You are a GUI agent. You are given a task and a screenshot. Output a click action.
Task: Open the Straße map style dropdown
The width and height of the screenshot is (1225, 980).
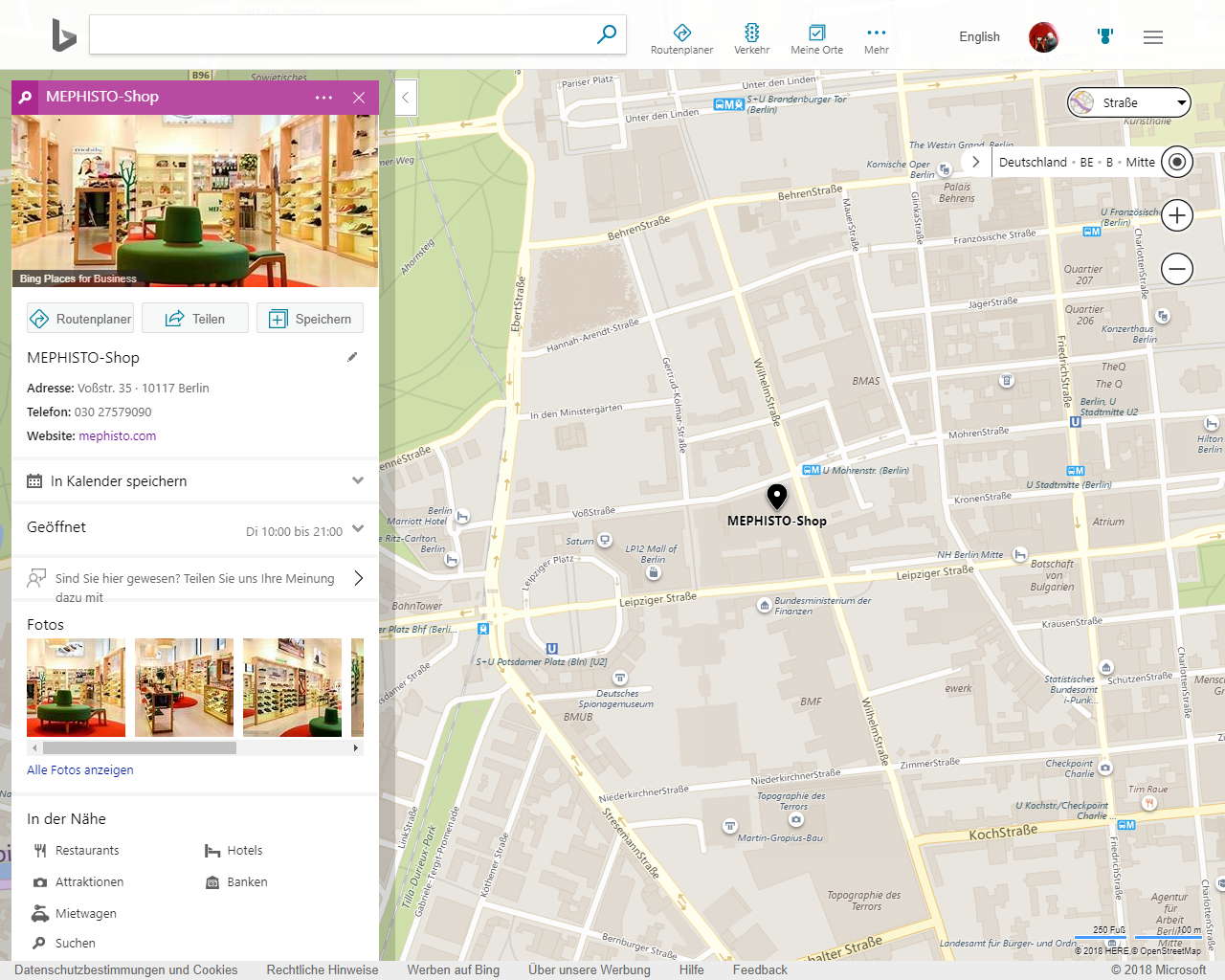pos(1129,102)
